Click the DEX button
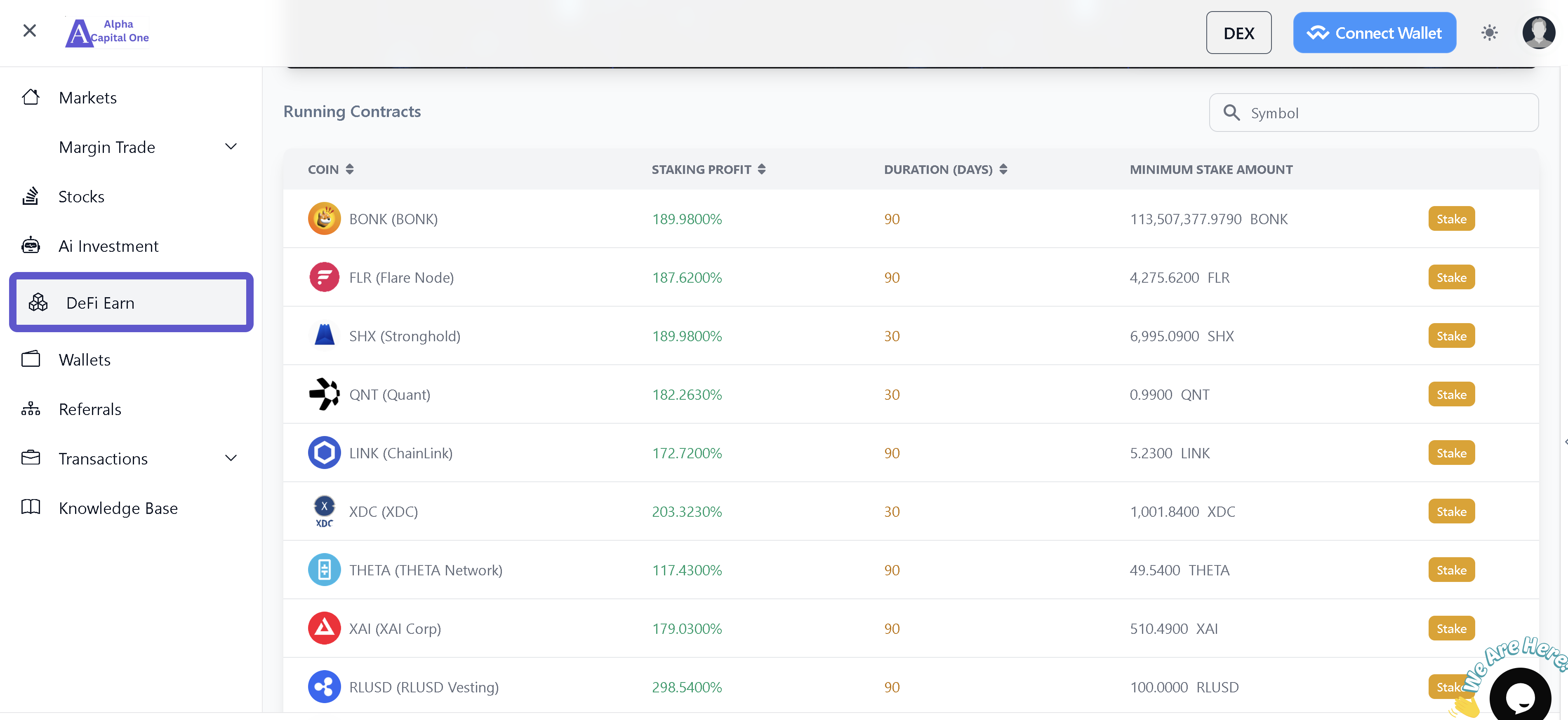Image resolution: width=1568 pixels, height=720 pixels. click(1238, 33)
